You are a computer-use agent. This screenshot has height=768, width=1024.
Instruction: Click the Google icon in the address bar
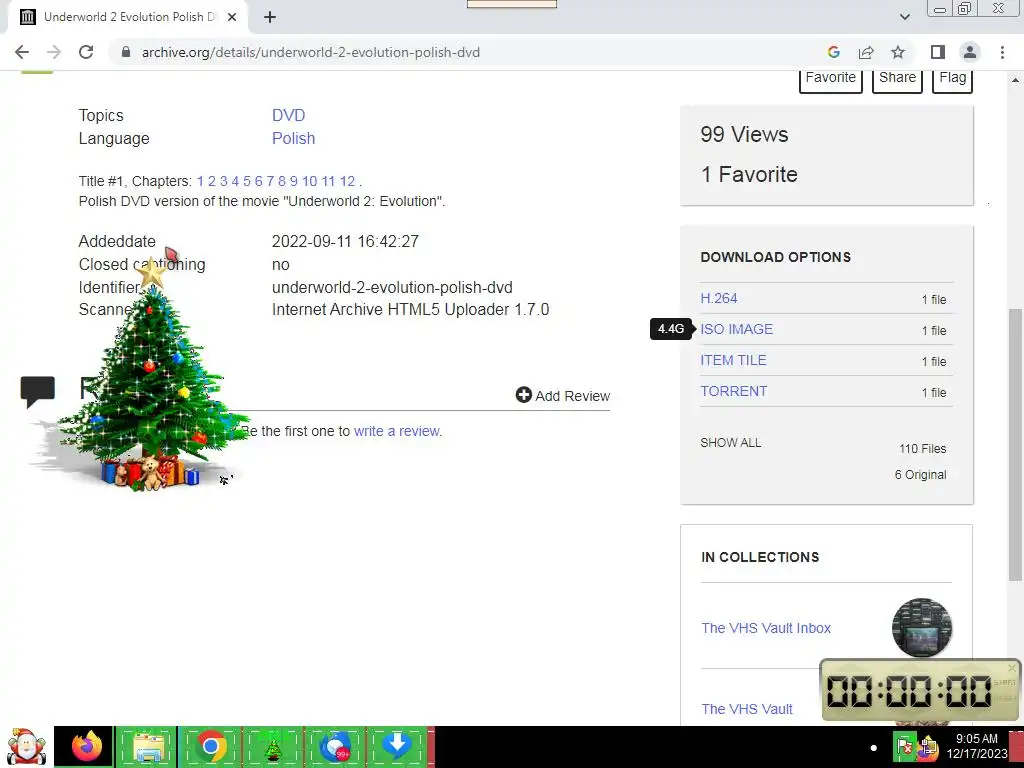click(833, 52)
